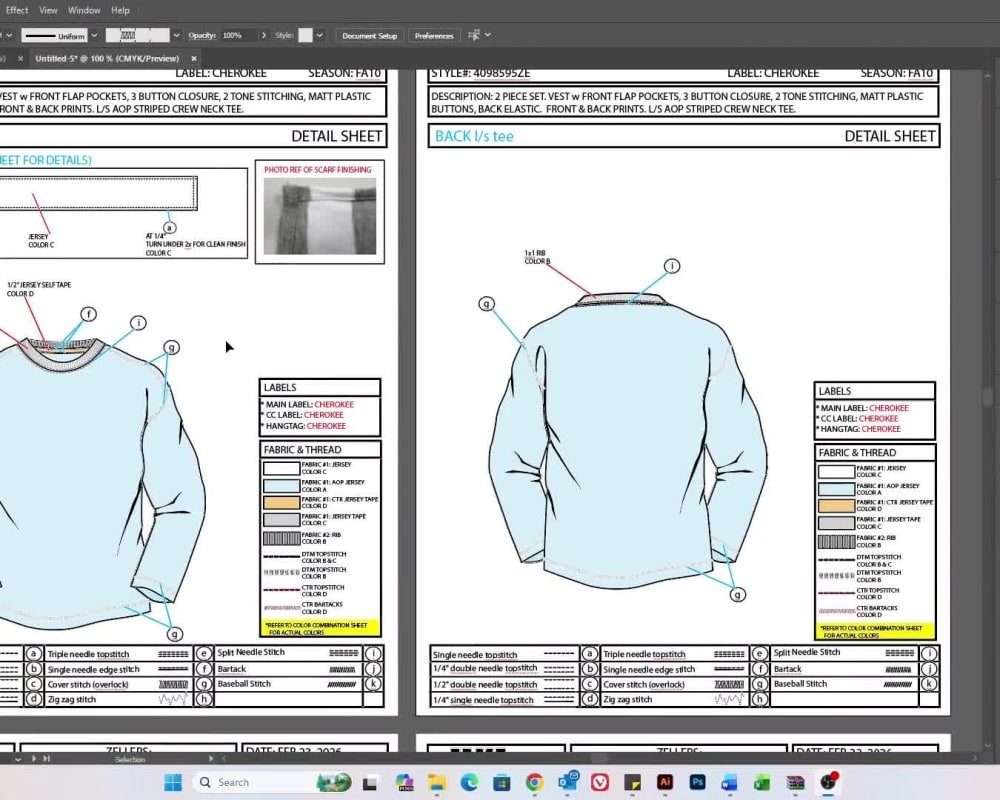Open Adobe Photoshop from the taskbar
Image resolution: width=1000 pixels, height=800 pixels.
(698, 782)
